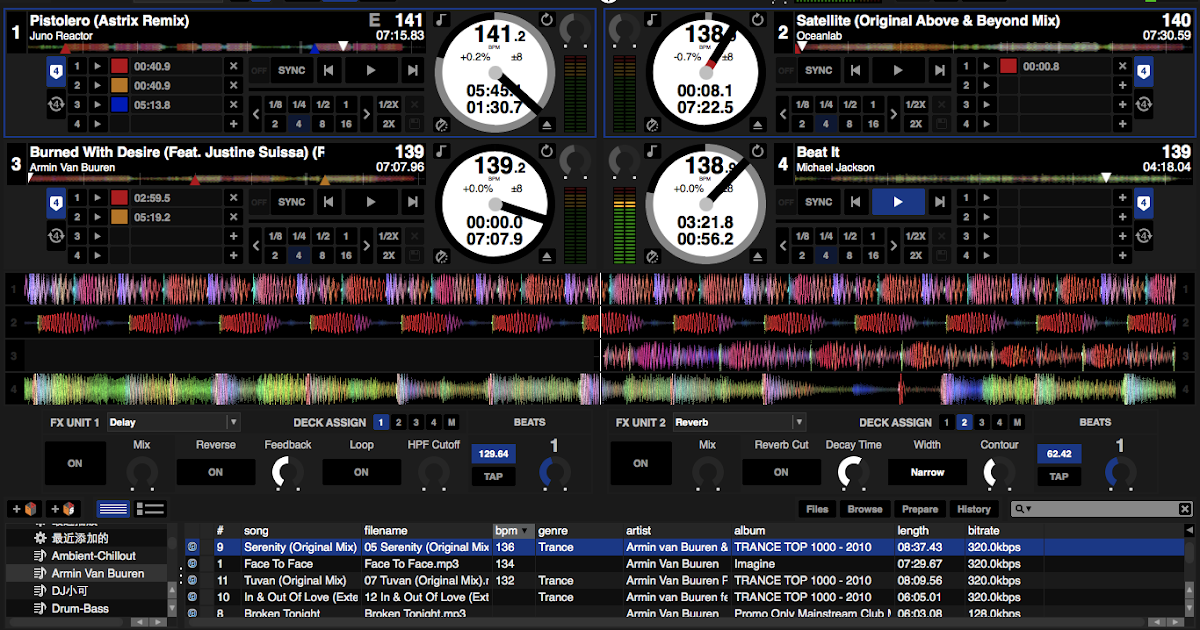Switch deck 2 to saved loops view

coord(1143,106)
